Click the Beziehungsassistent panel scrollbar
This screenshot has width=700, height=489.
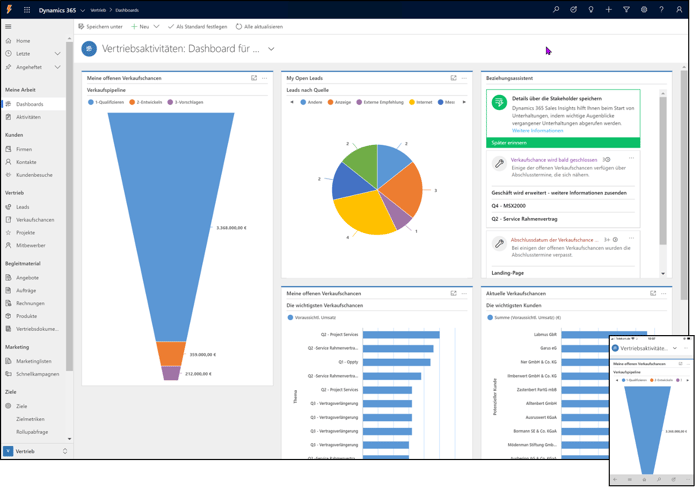[x=663, y=170]
